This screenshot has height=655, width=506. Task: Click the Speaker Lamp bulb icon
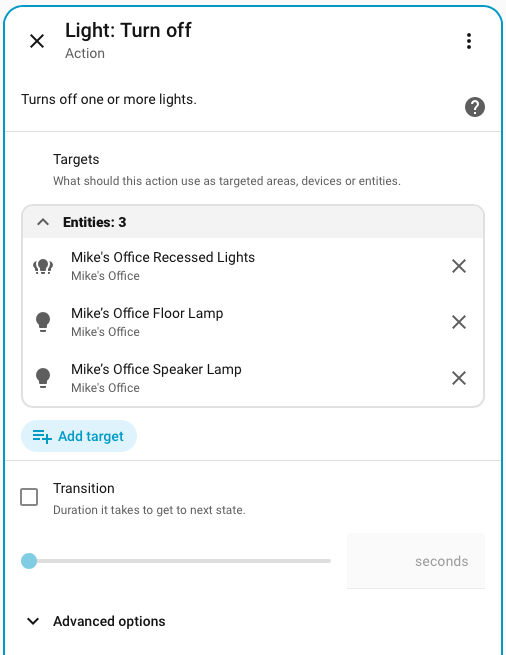43,378
